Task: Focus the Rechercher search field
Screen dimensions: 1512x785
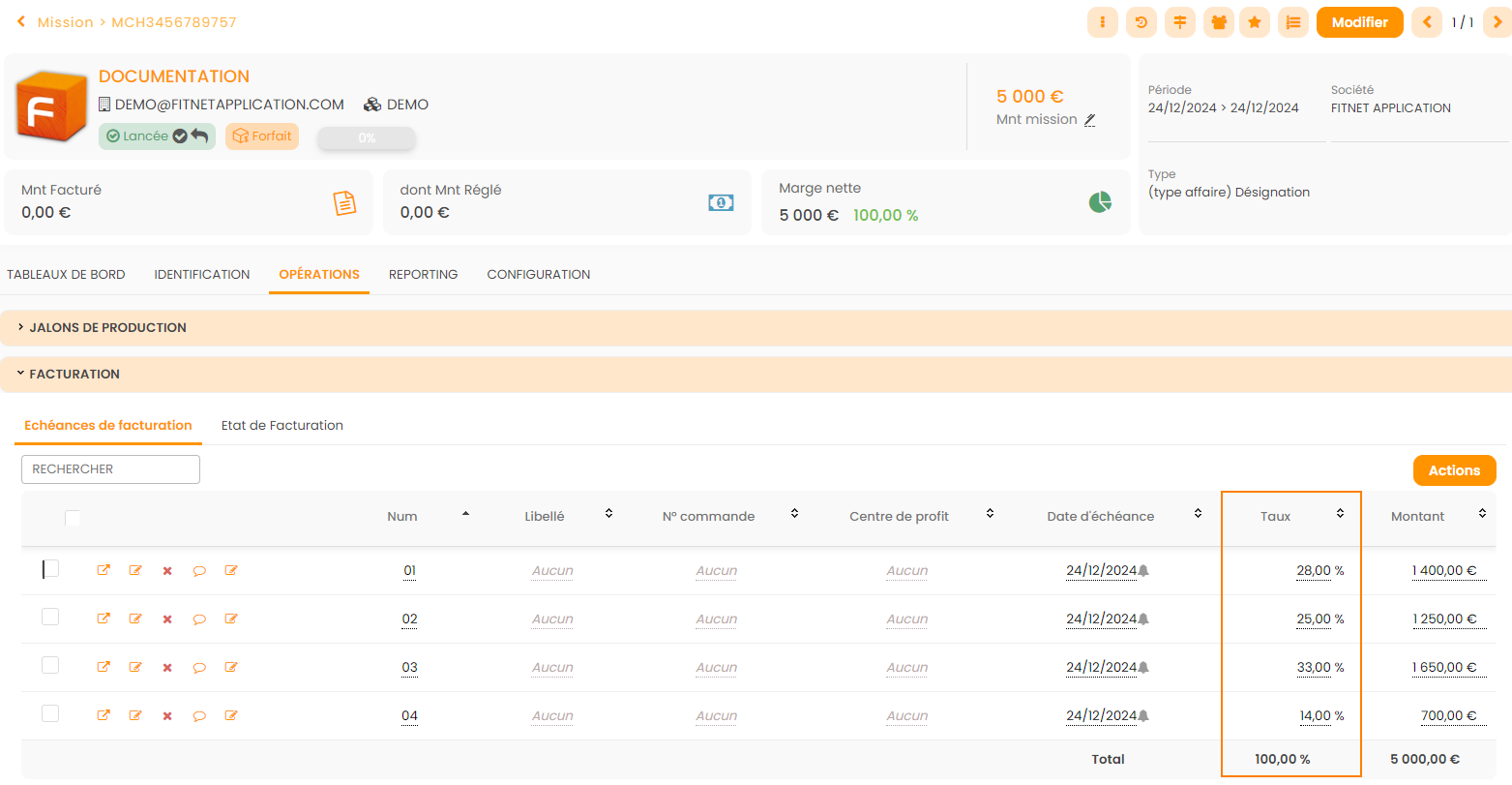Action: point(110,469)
